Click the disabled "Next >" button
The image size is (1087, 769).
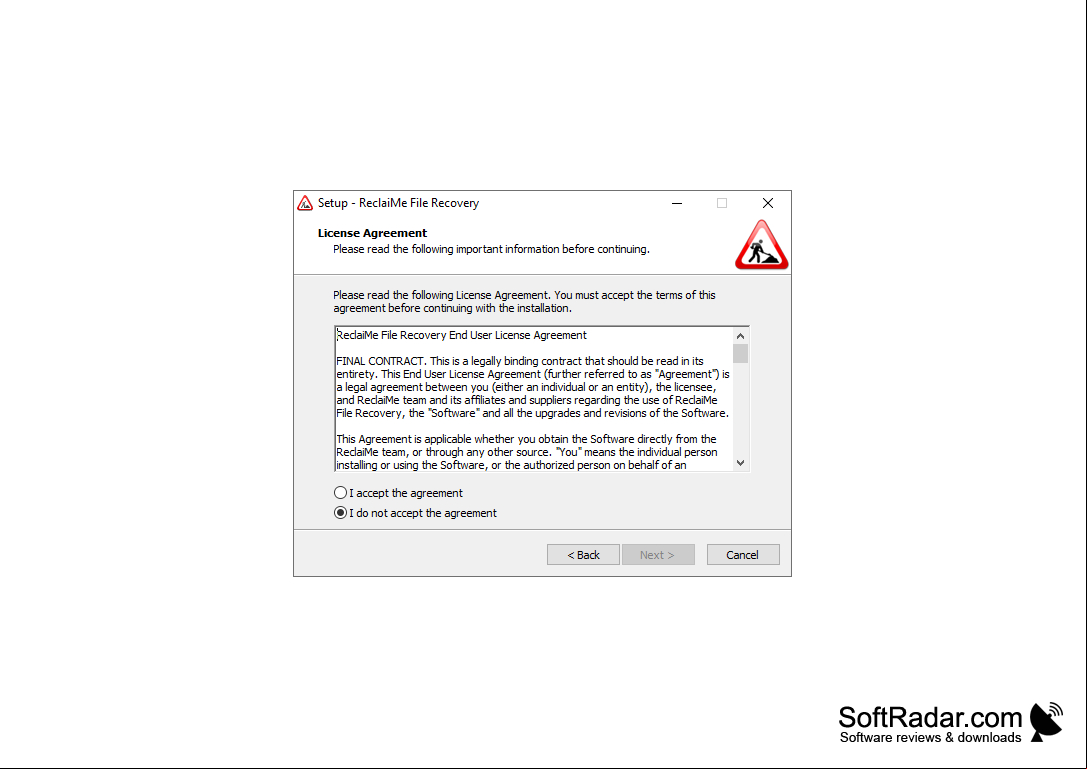tap(658, 555)
